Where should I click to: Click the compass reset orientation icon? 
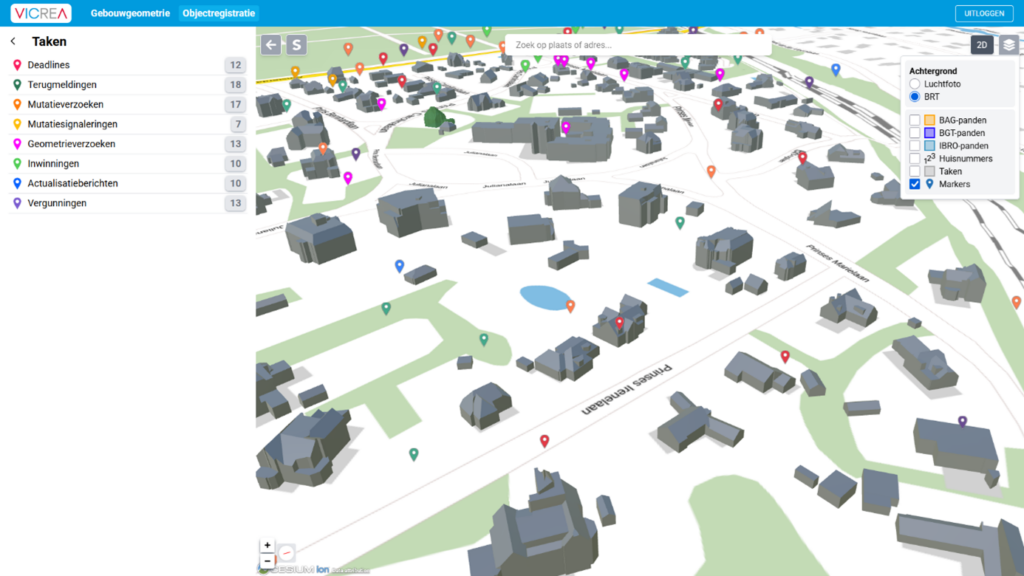pyautogui.click(x=287, y=552)
